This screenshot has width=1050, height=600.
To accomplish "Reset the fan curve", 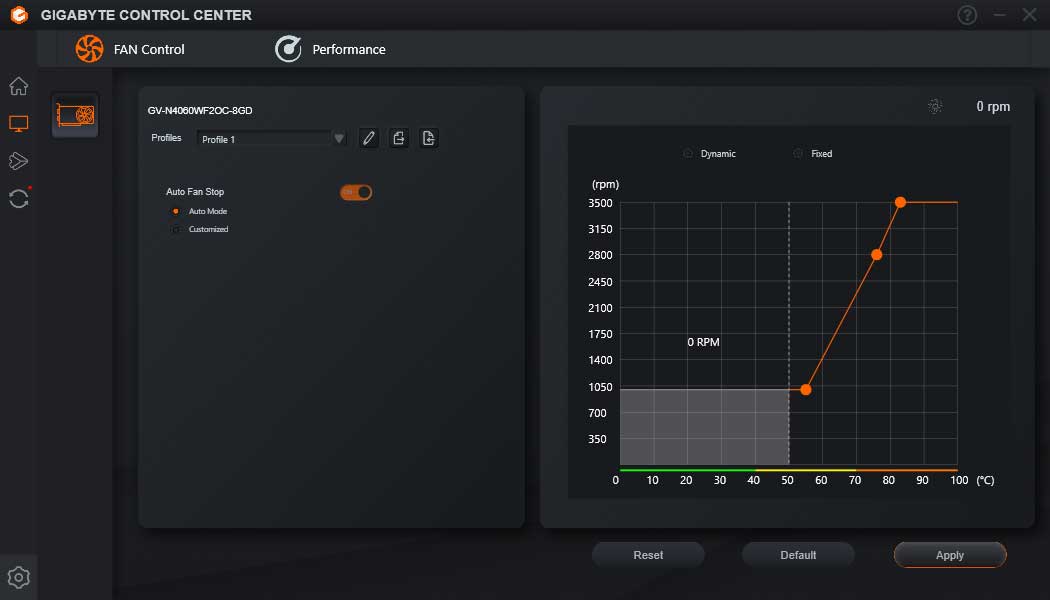I will coord(648,554).
